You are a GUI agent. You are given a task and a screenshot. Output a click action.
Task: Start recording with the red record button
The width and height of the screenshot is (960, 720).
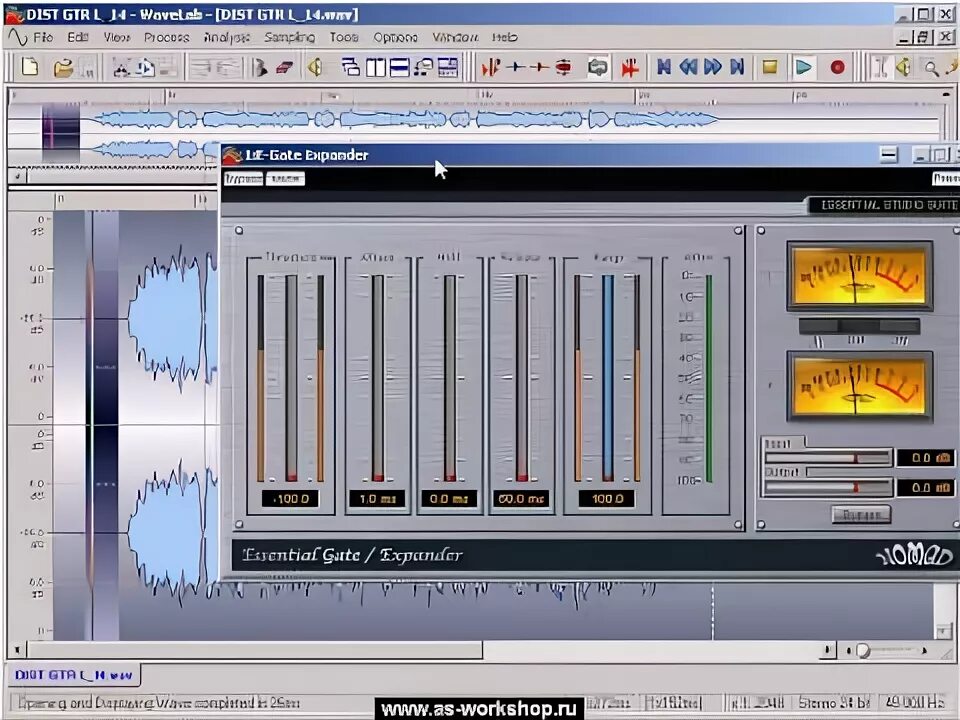click(x=837, y=67)
